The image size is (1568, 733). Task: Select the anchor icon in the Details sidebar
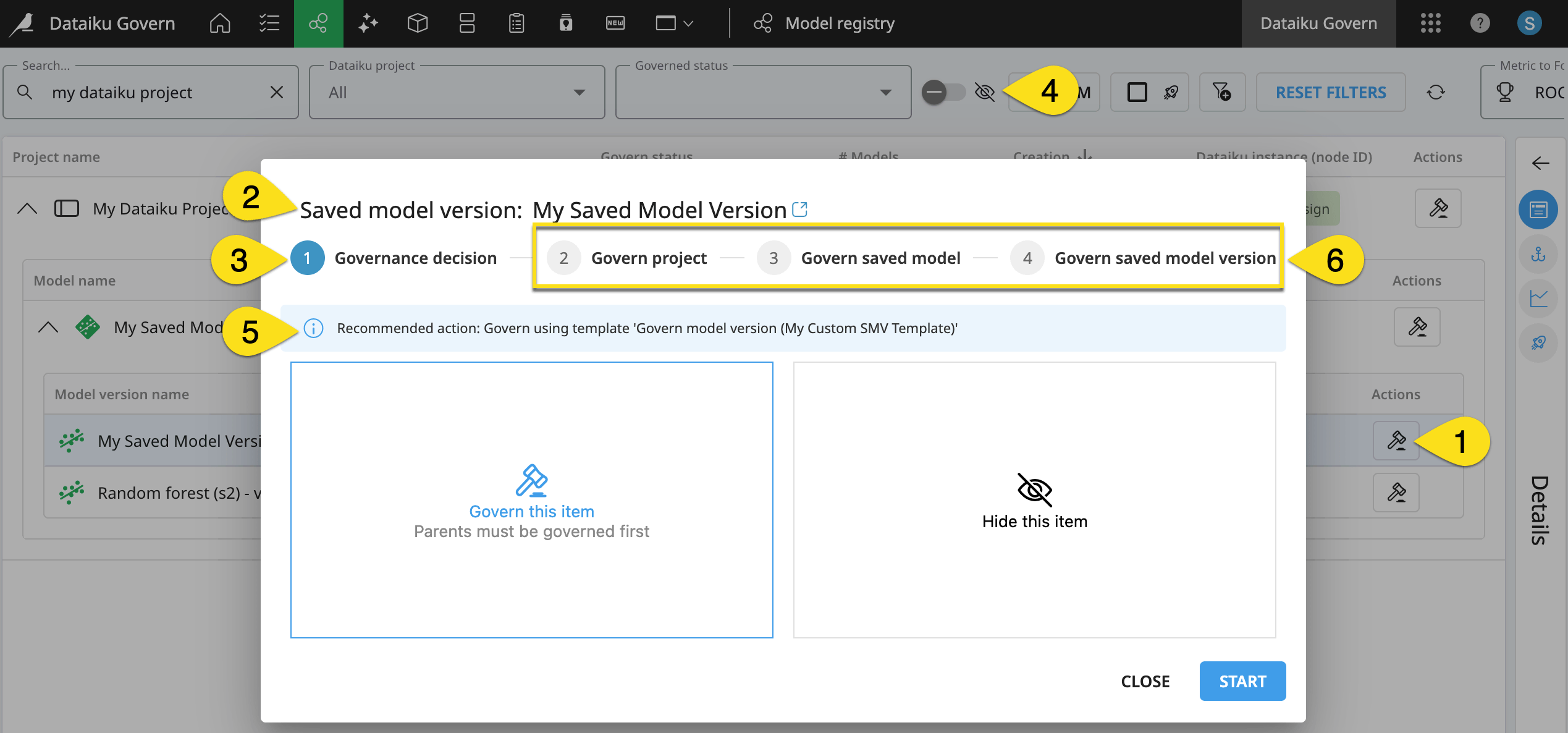tap(1539, 253)
